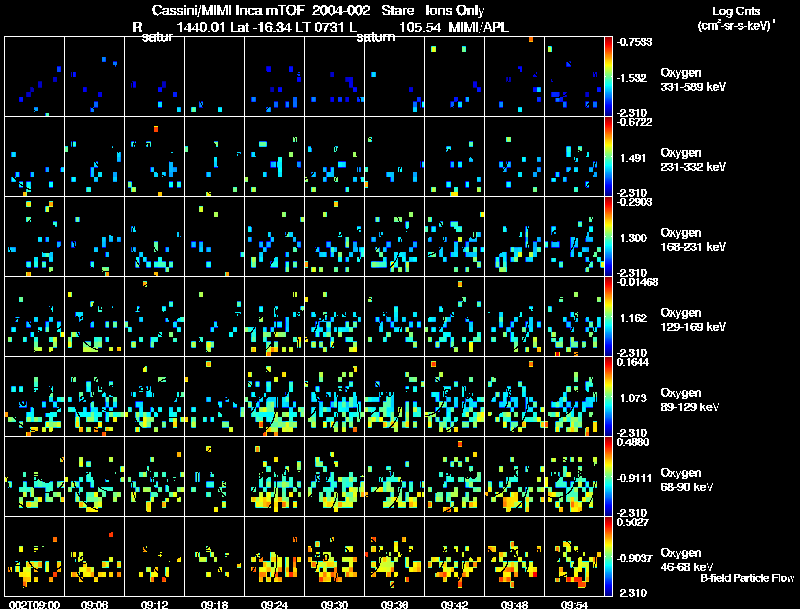Click the 09:24 time axis label
This screenshot has height=609, width=800.
pos(274,604)
